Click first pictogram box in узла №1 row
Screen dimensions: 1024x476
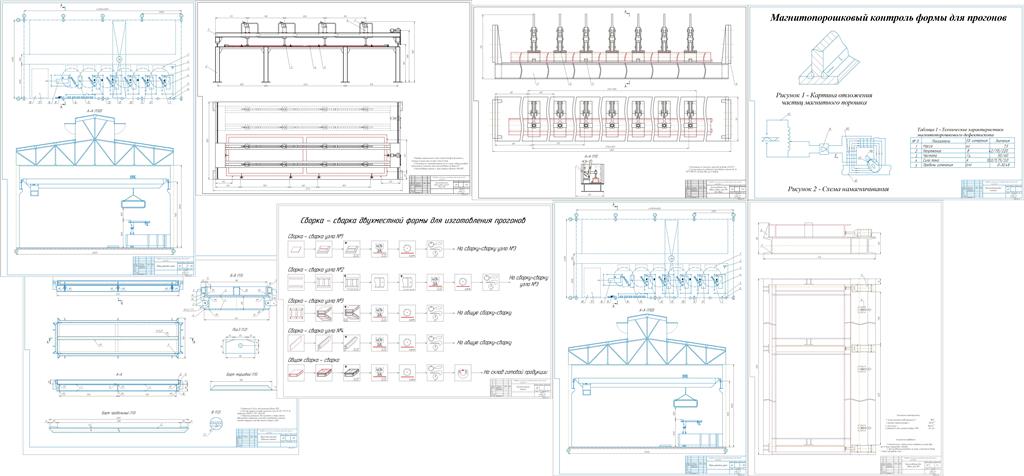pos(296,249)
